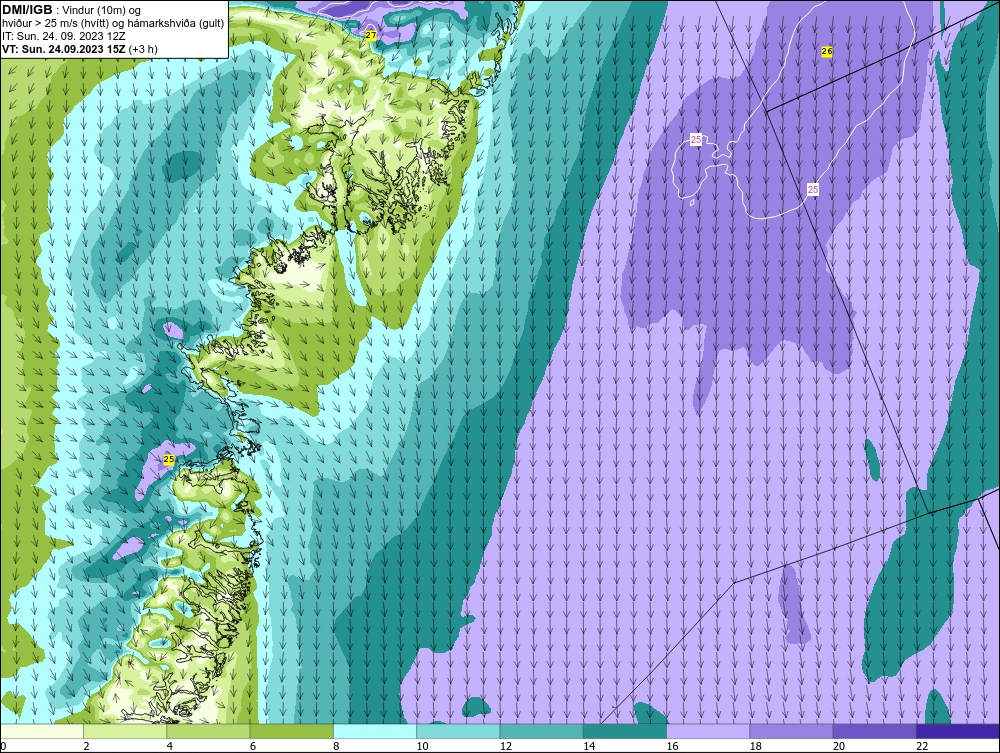The width and height of the screenshot is (1000, 753).
Task: Click the yellow "25" max gust marker
Action: 168,459
